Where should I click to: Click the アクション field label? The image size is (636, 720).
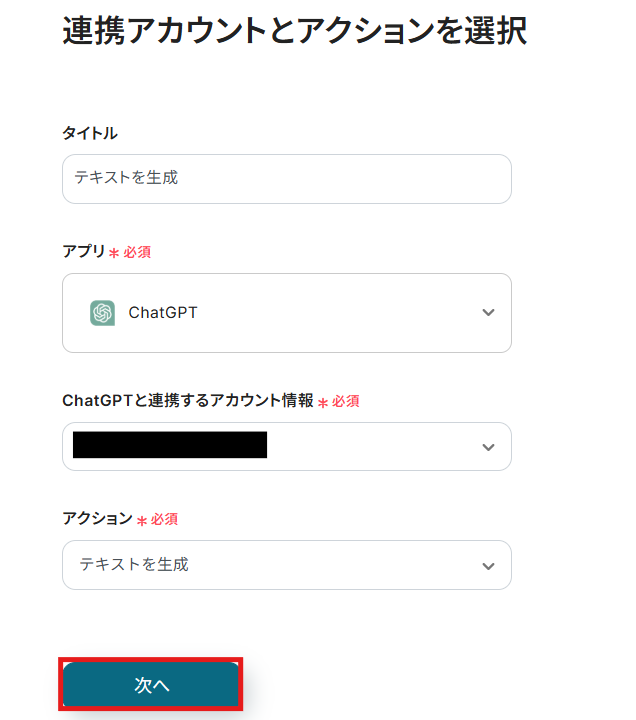coord(97,518)
